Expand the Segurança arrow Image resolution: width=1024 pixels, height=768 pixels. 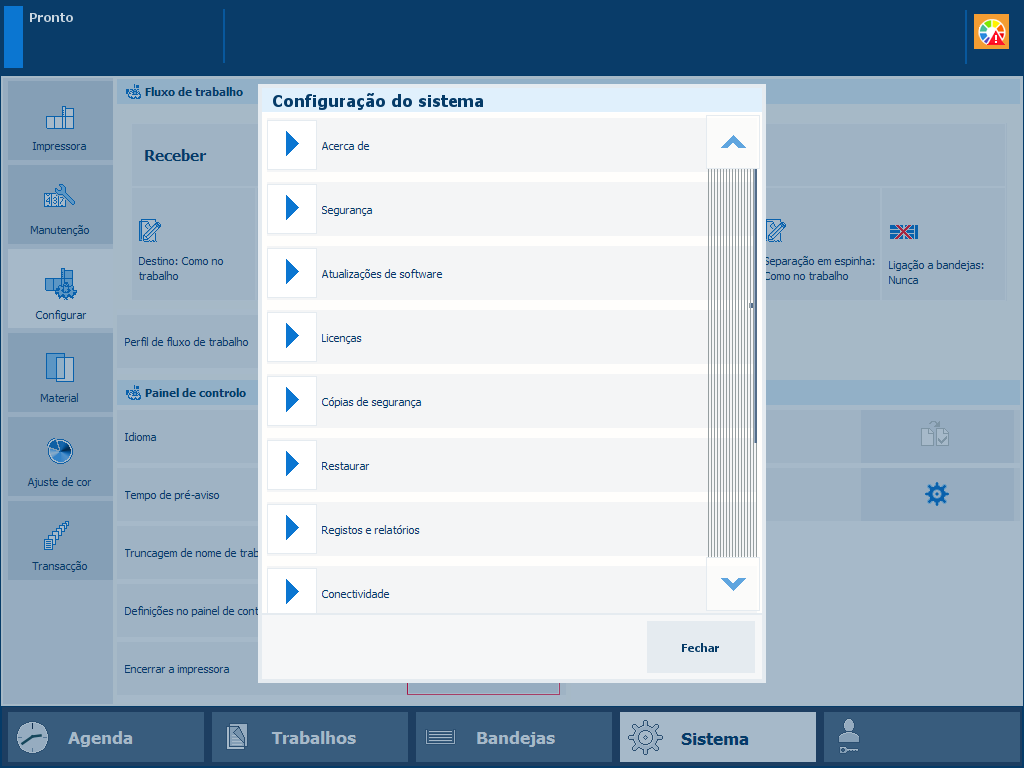pos(292,208)
